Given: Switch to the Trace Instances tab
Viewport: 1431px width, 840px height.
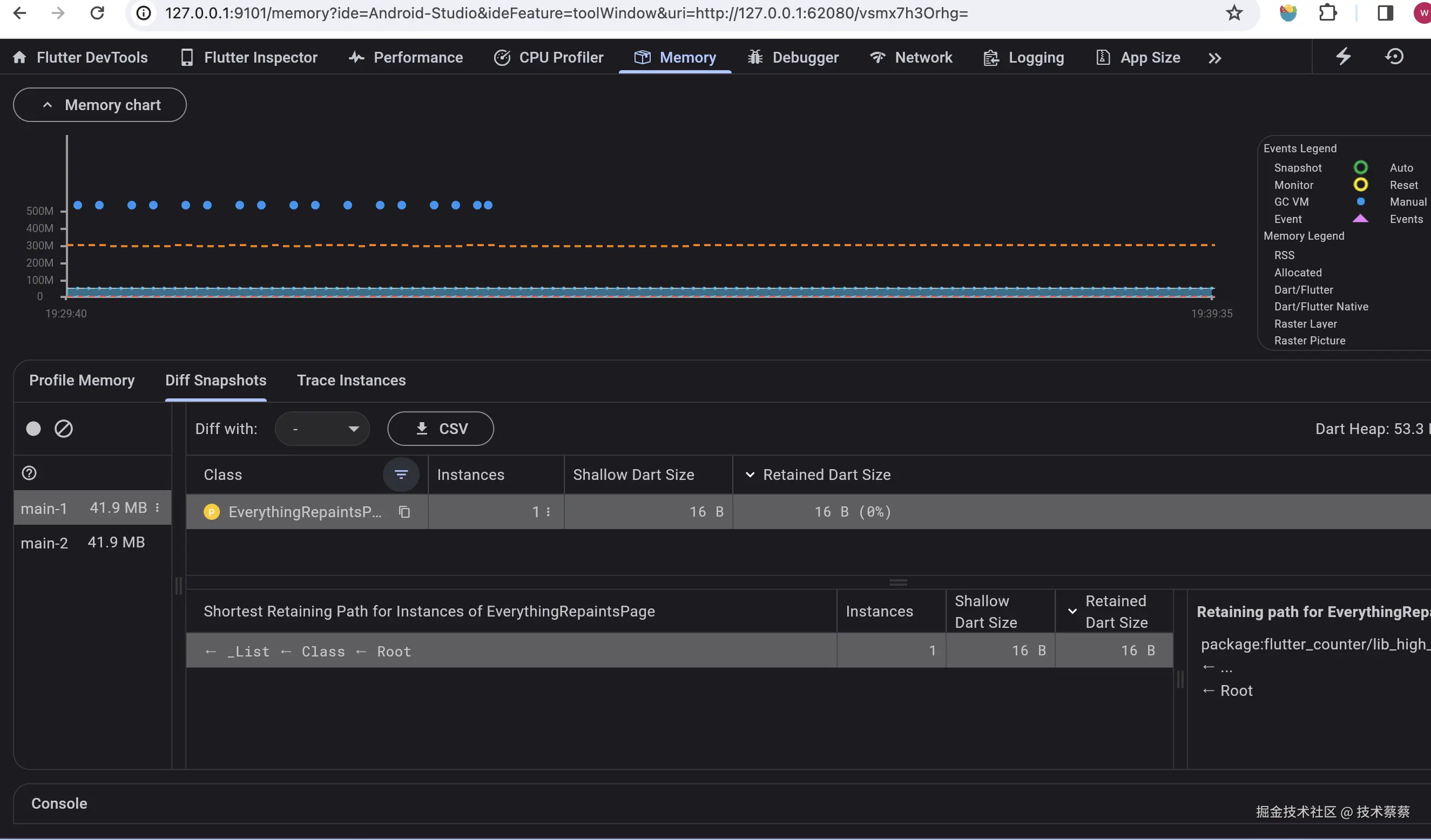Looking at the screenshot, I should point(351,380).
